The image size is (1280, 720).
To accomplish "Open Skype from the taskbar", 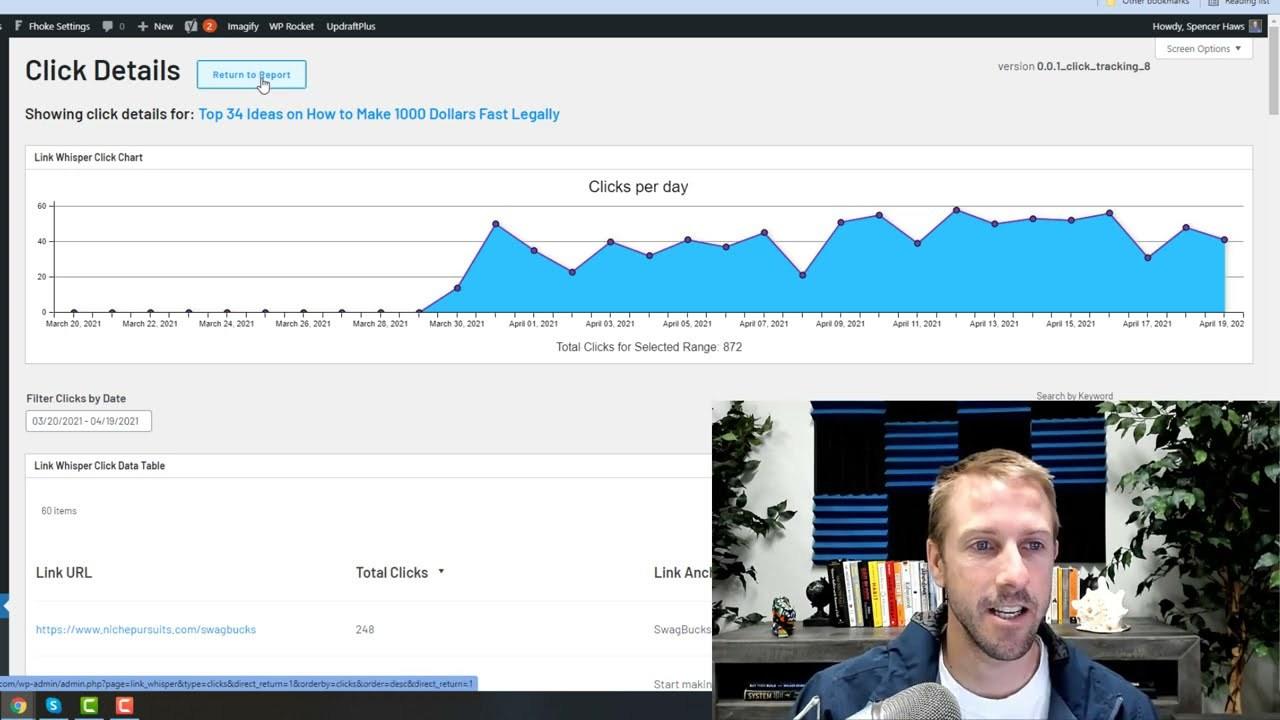I will pos(54,706).
